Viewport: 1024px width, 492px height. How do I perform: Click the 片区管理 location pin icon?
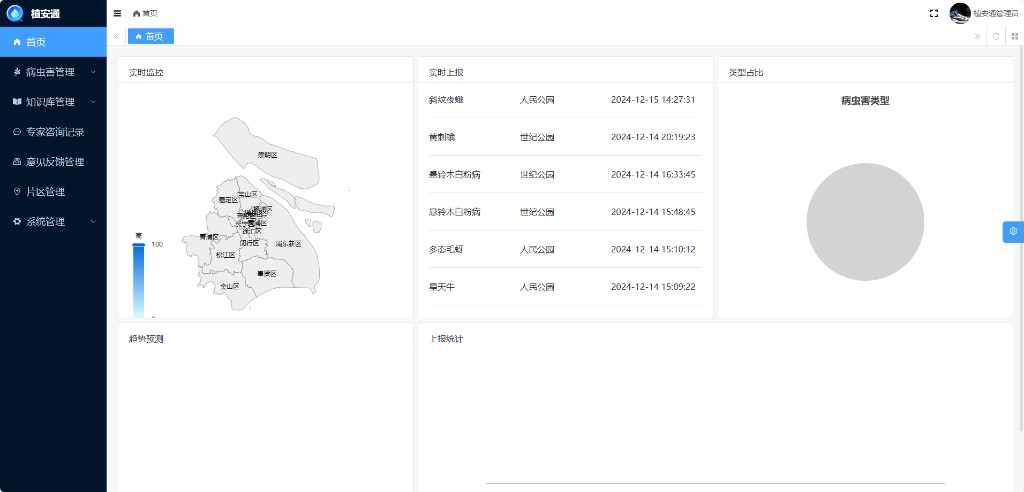pyautogui.click(x=17, y=192)
